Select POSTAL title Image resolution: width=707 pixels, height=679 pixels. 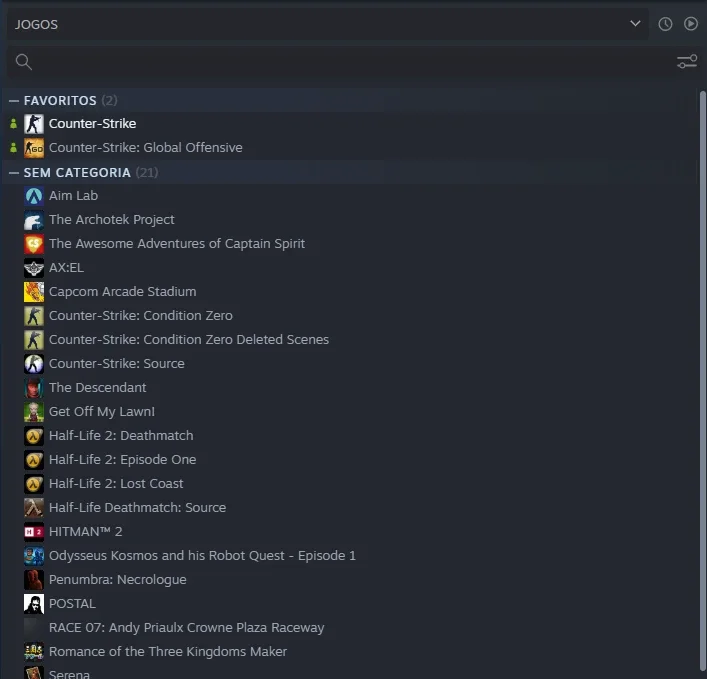point(72,603)
